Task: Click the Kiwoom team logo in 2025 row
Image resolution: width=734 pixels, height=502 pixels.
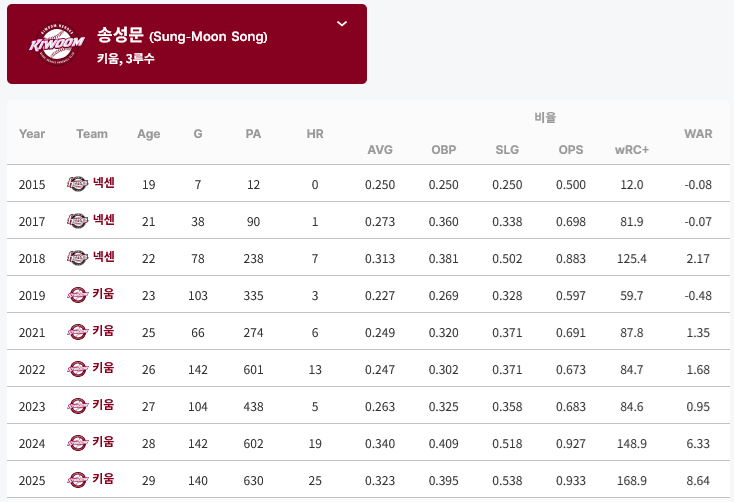Action: pos(77,480)
